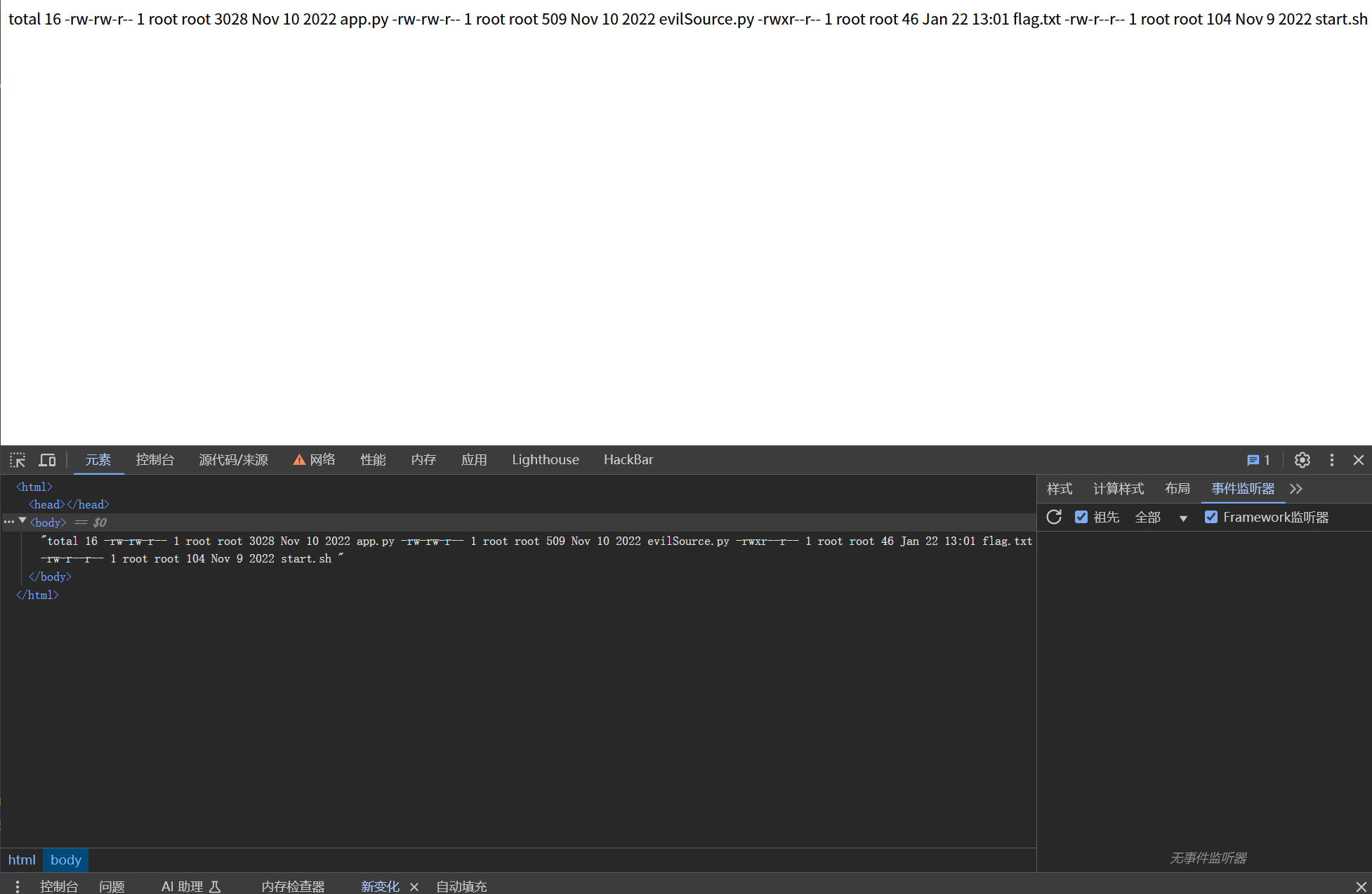Viewport: 1372px width, 894px height.
Task: Collapse the body element node
Action: (23, 521)
